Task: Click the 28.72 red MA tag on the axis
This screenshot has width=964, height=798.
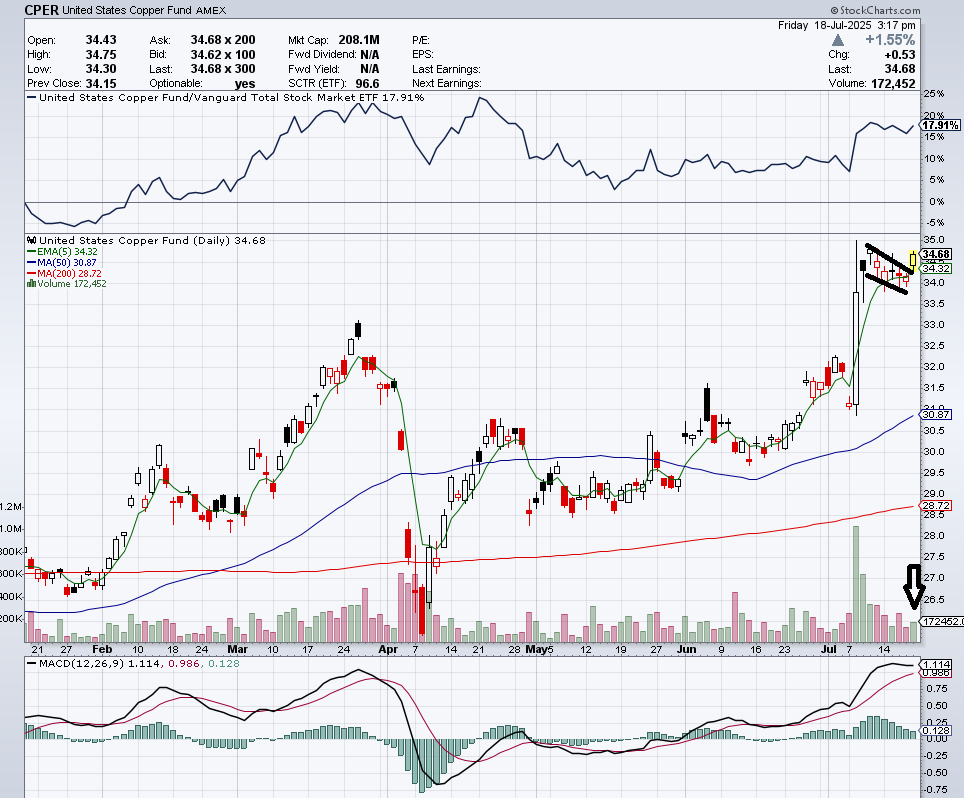Action: pyautogui.click(x=936, y=505)
